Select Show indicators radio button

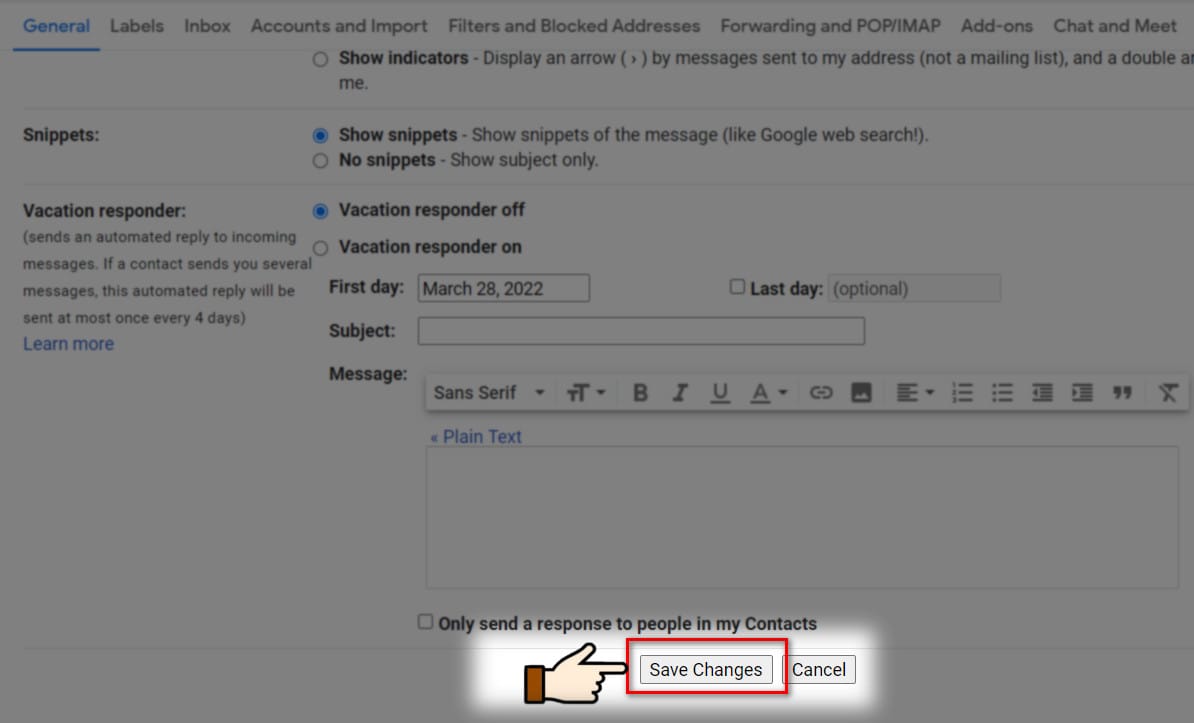click(x=321, y=59)
